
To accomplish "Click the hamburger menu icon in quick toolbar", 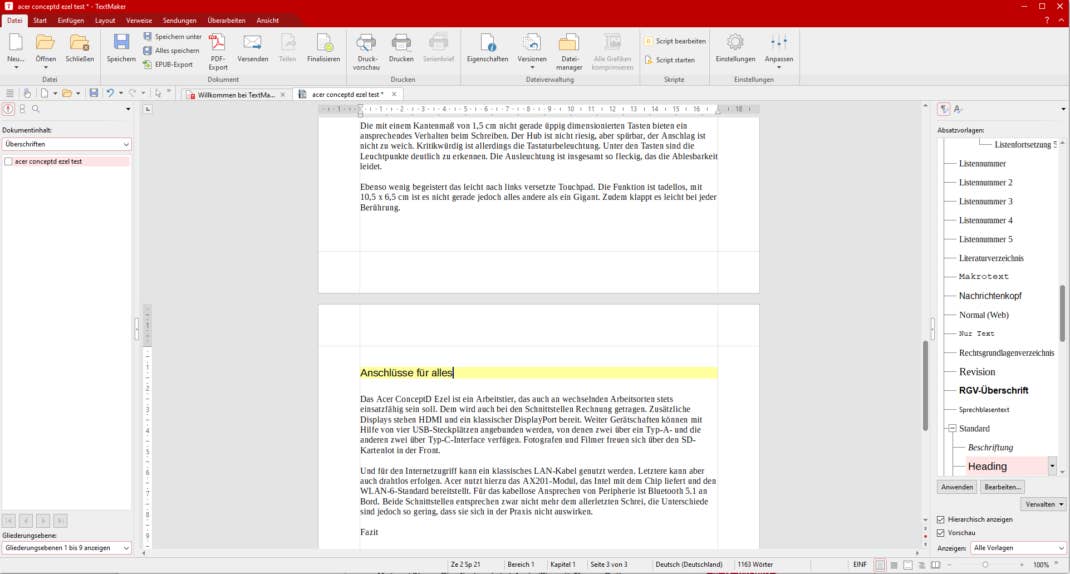I will pos(10,94).
